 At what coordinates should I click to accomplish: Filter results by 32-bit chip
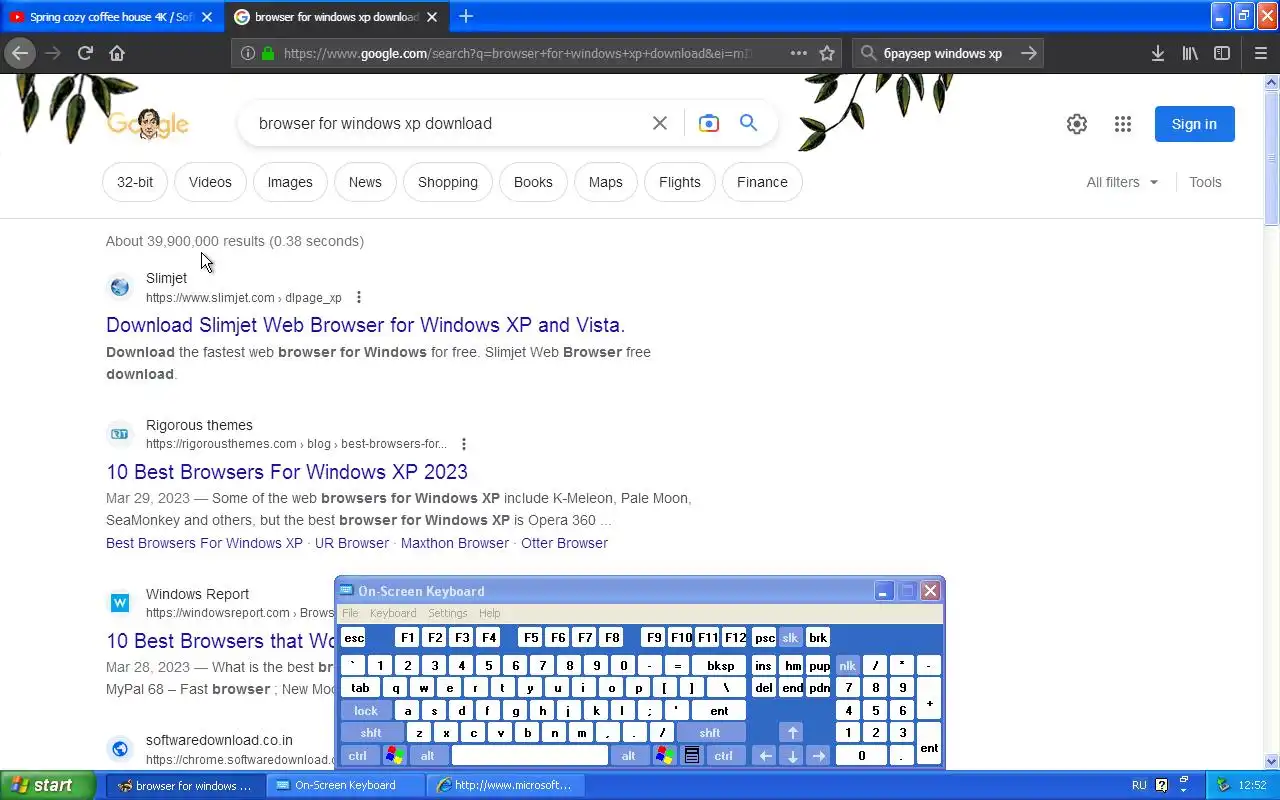[135, 182]
